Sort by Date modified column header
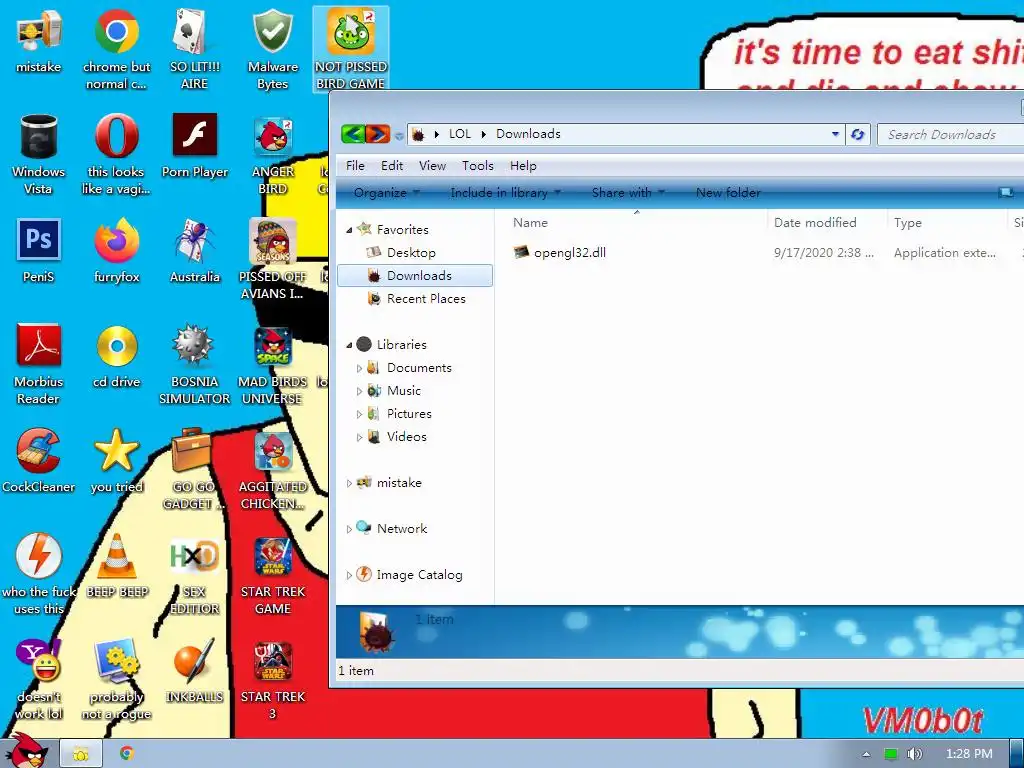 tap(827, 223)
